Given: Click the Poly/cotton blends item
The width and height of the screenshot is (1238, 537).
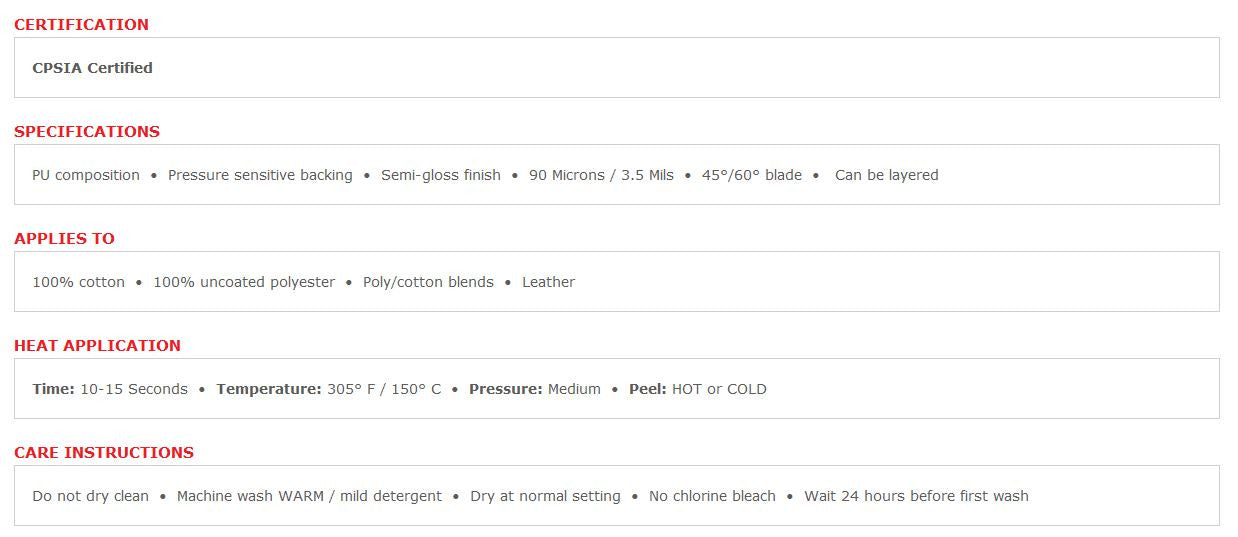Looking at the screenshot, I should (x=428, y=282).
